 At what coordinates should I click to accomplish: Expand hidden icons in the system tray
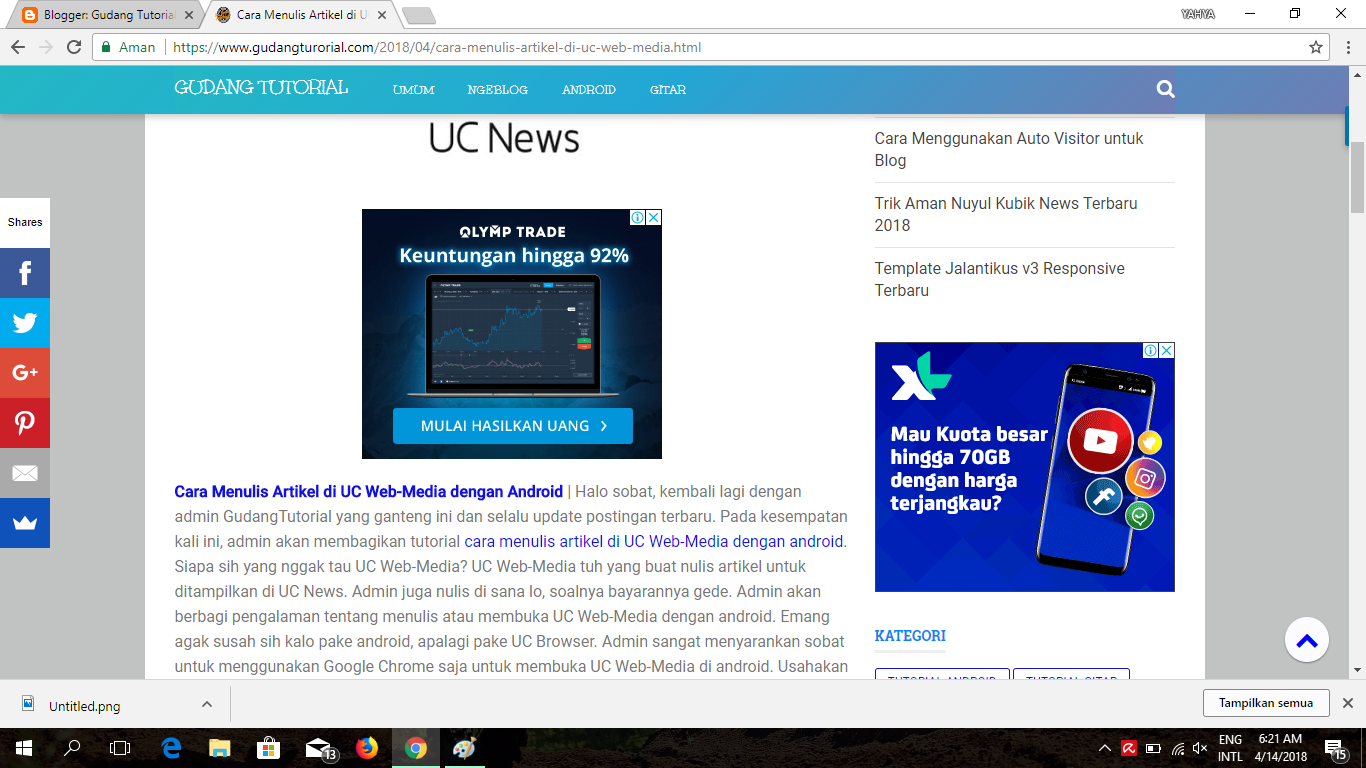1104,747
